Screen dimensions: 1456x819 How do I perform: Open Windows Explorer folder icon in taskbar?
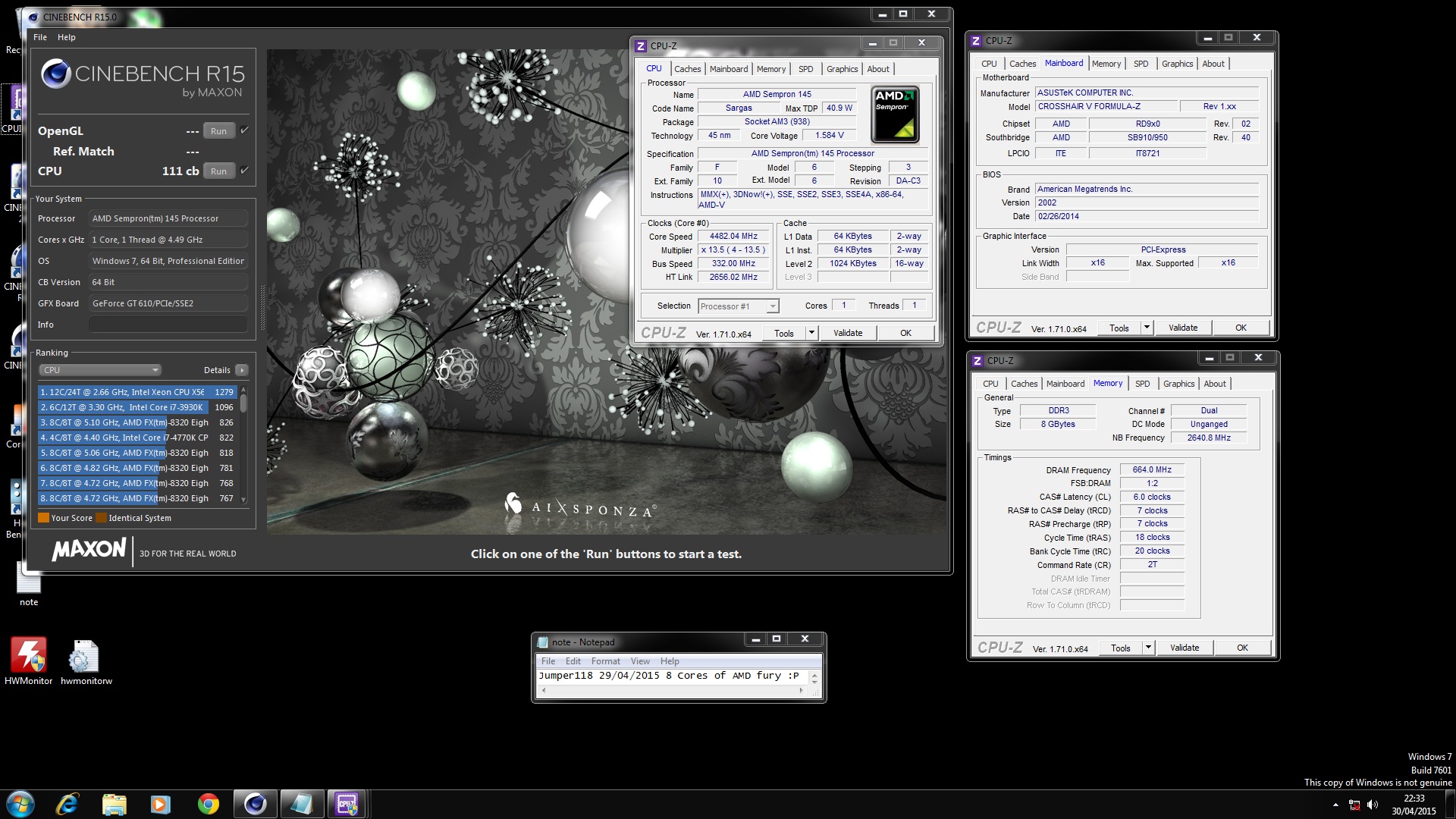114,804
